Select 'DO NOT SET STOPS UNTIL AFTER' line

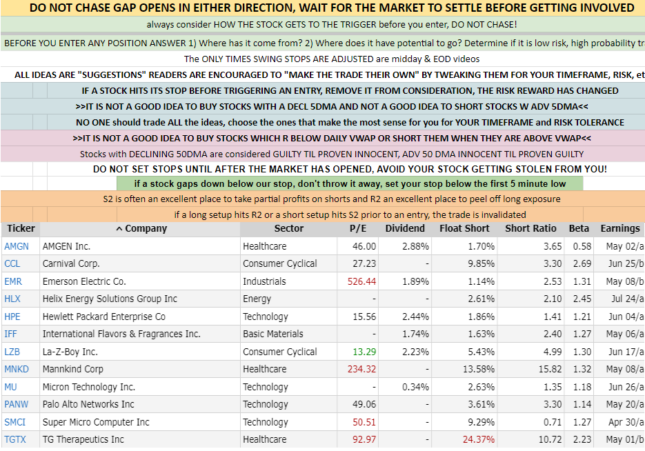coord(350,169)
